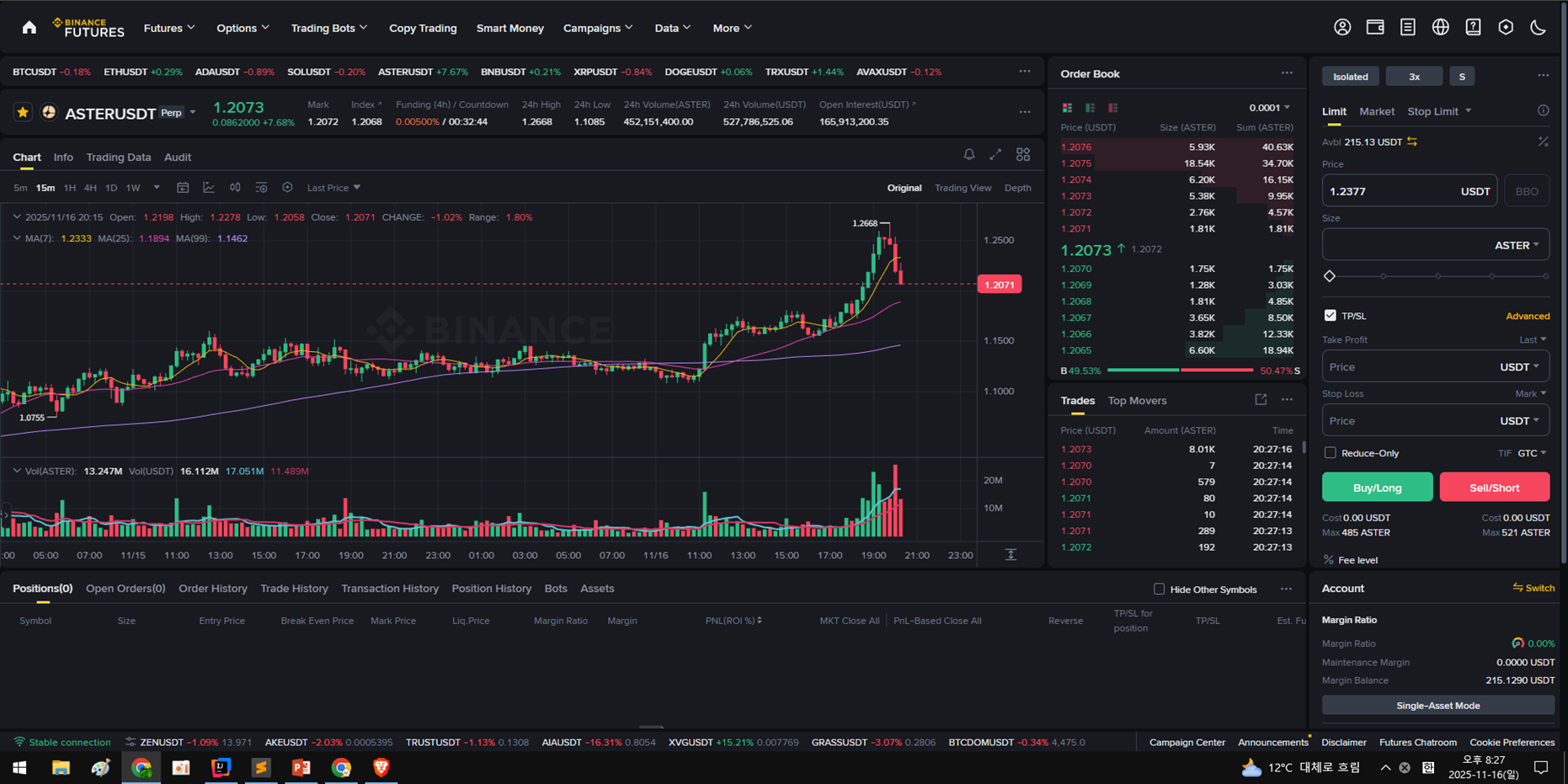Click the order size percentage slider handle

point(1330,276)
